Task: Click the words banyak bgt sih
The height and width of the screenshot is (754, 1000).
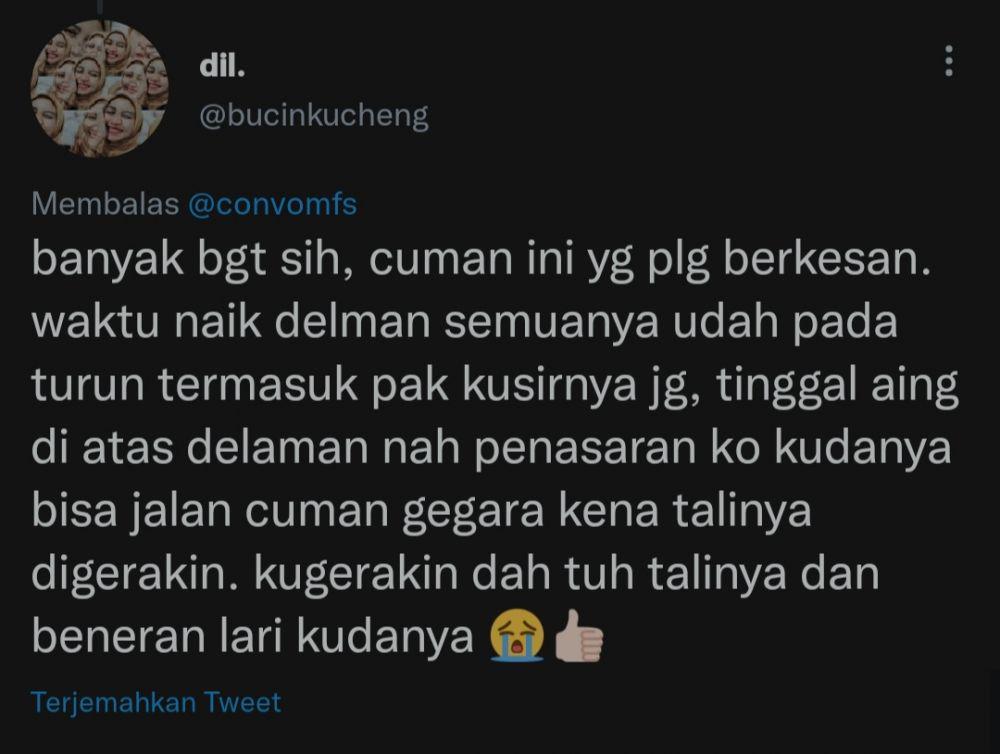Action: coord(191,260)
